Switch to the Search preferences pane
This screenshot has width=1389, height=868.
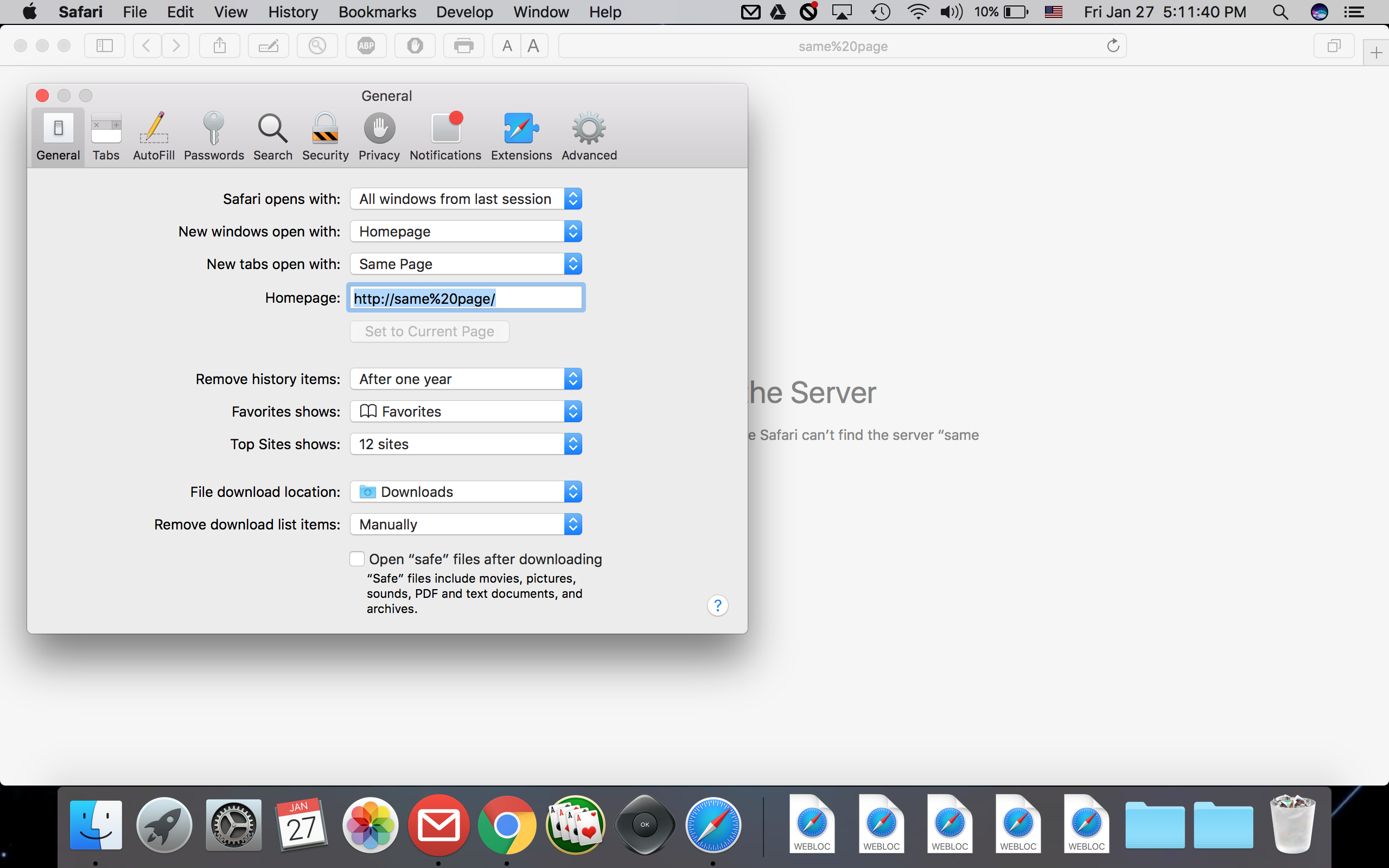click(272, 137)
